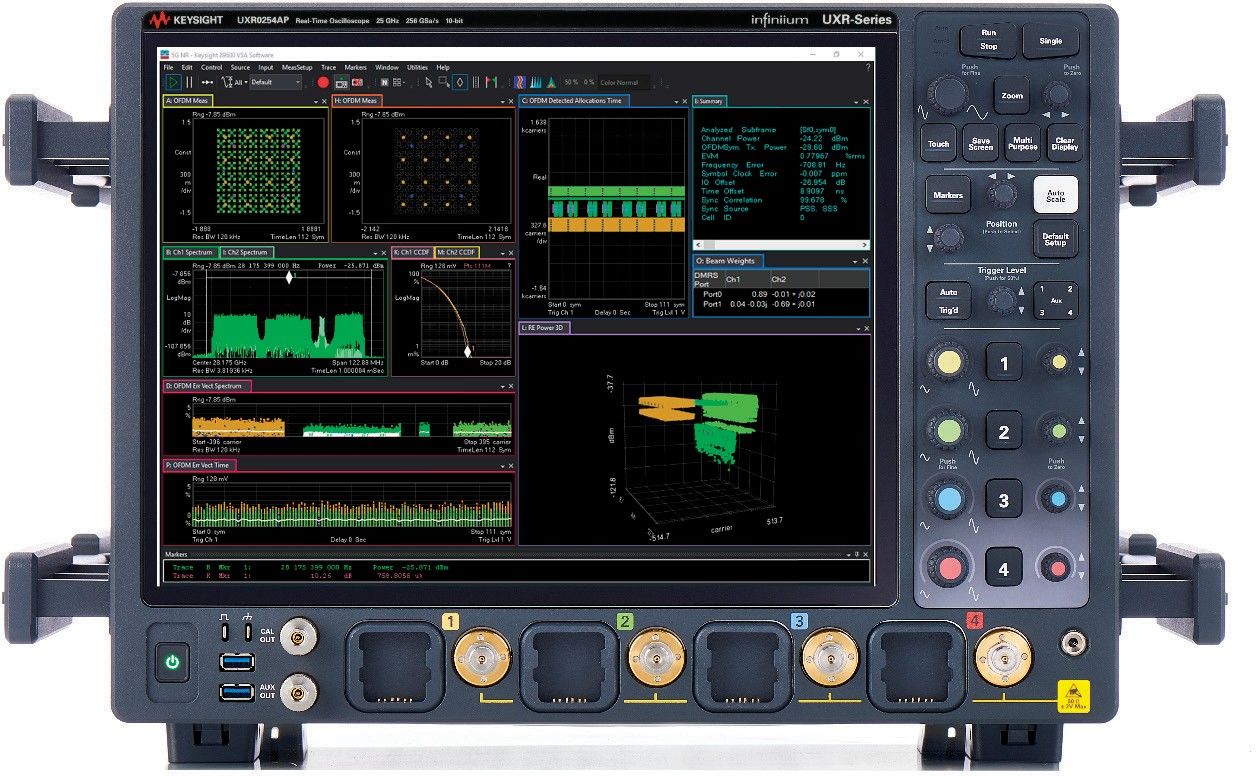Click the red Record button in toolbar

(x=323, y=82)
